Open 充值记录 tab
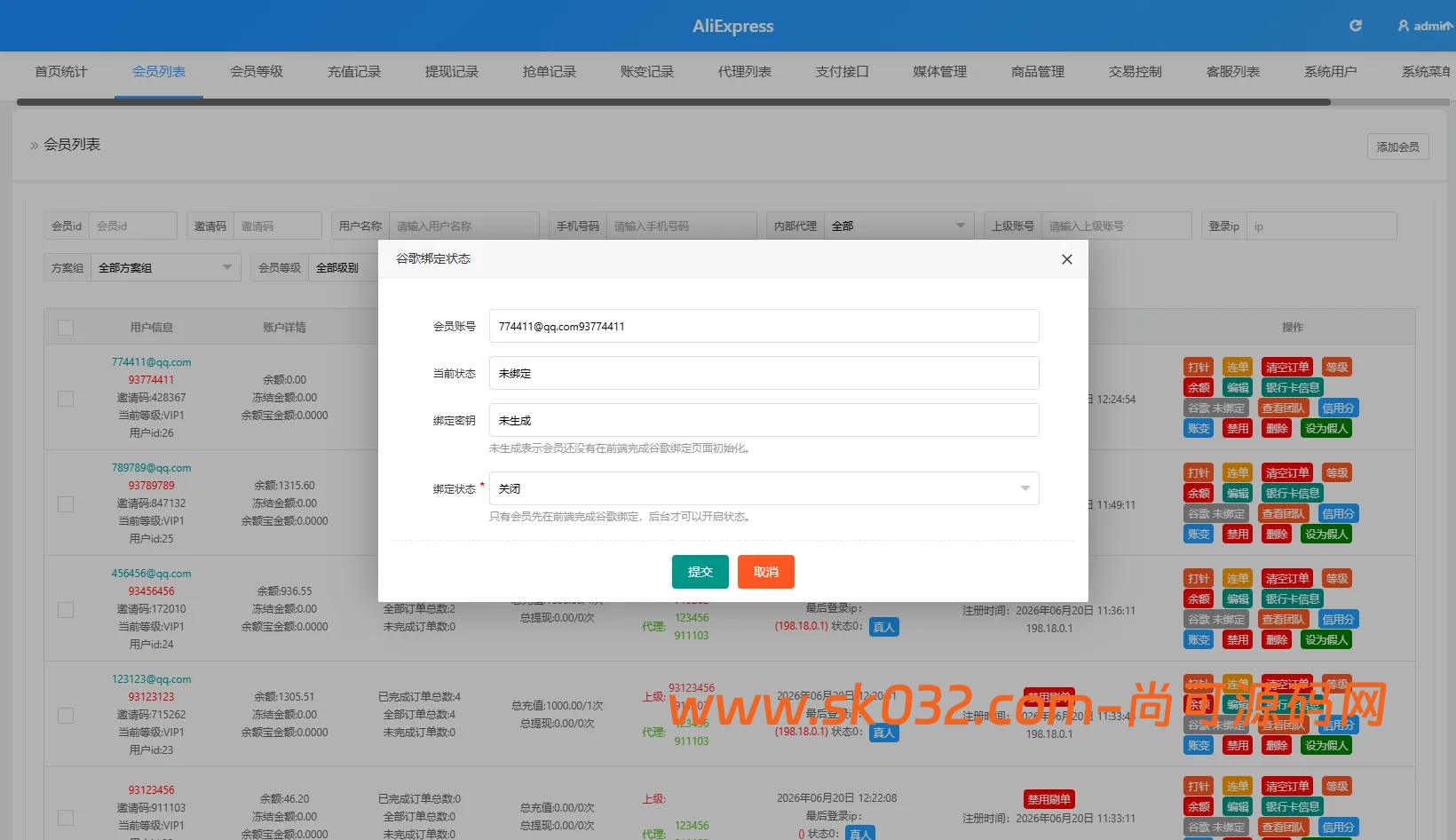Screen dimensions: 1456x840 (354, 72)
